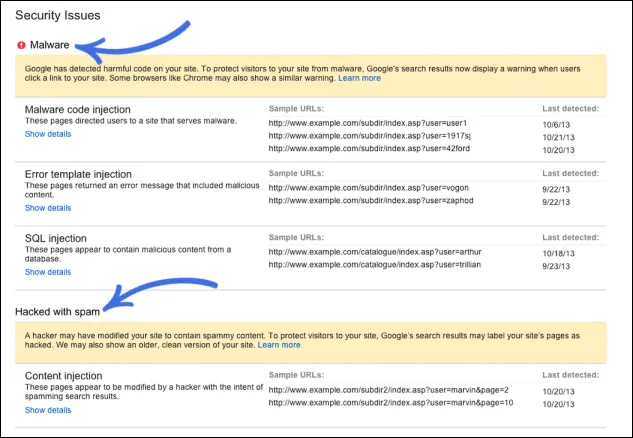Viewport: 633px width, 438px height.
Task: Select sample URL ending user=vogon
Action: pos(369,188)
